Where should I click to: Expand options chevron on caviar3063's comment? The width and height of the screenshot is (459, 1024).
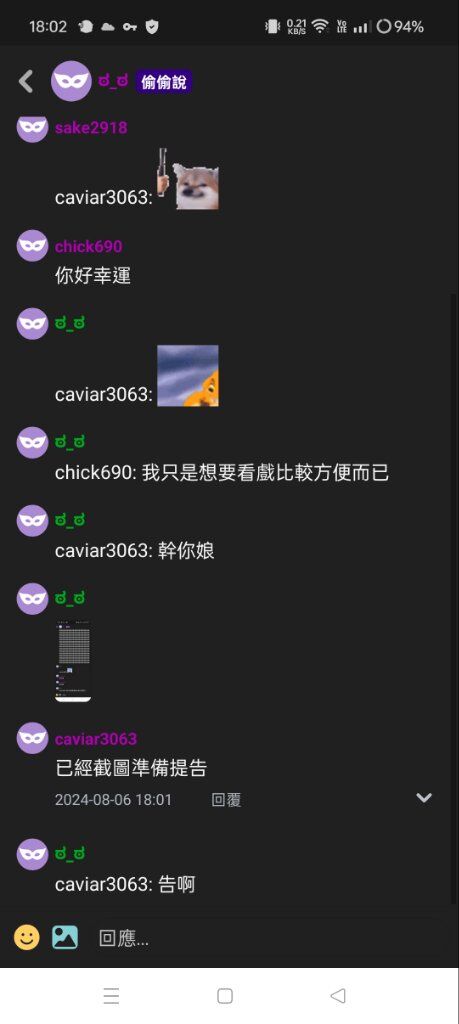click(424, 797)
